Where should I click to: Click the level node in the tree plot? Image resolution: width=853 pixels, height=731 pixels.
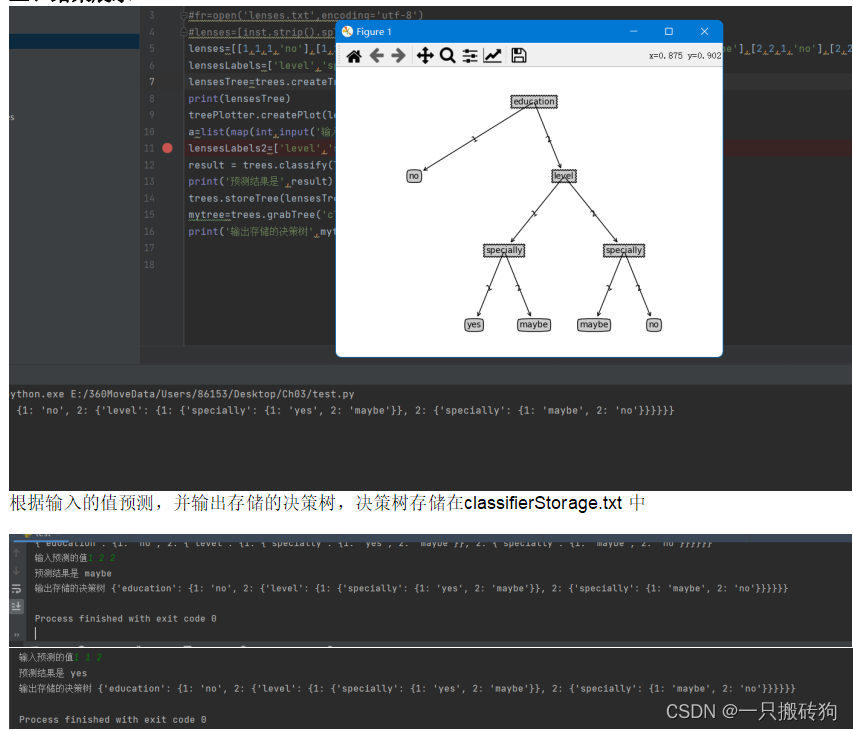pos(564,176)
